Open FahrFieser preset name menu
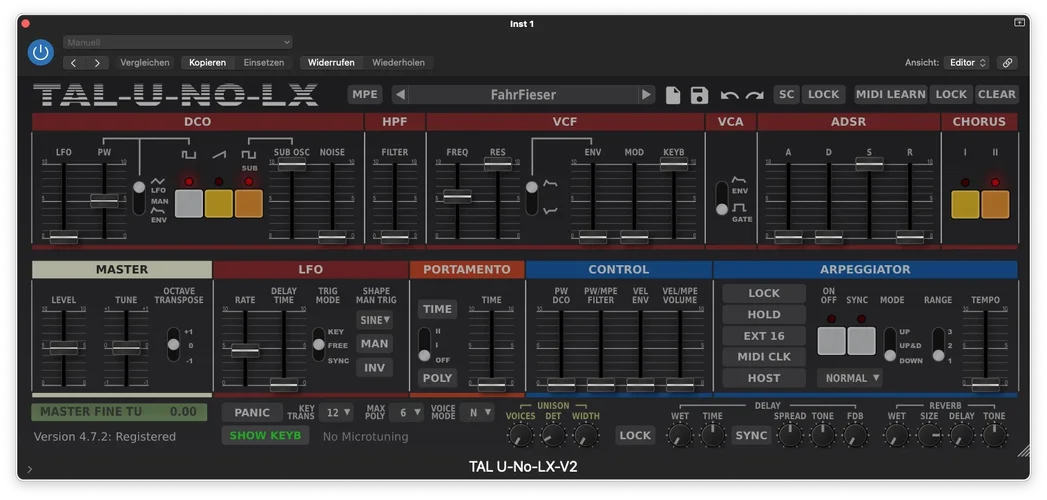 pyautogui.click(x=523, y=95)
